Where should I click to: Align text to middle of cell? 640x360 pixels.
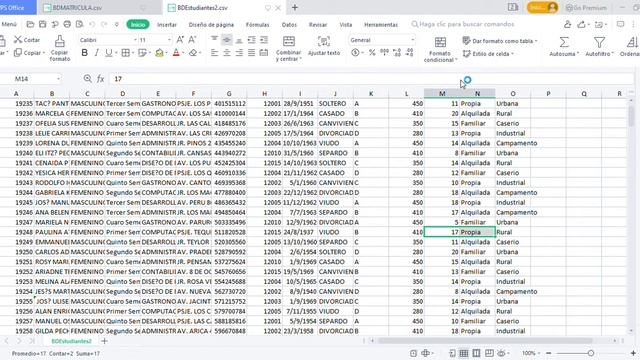tap(227, 40)
